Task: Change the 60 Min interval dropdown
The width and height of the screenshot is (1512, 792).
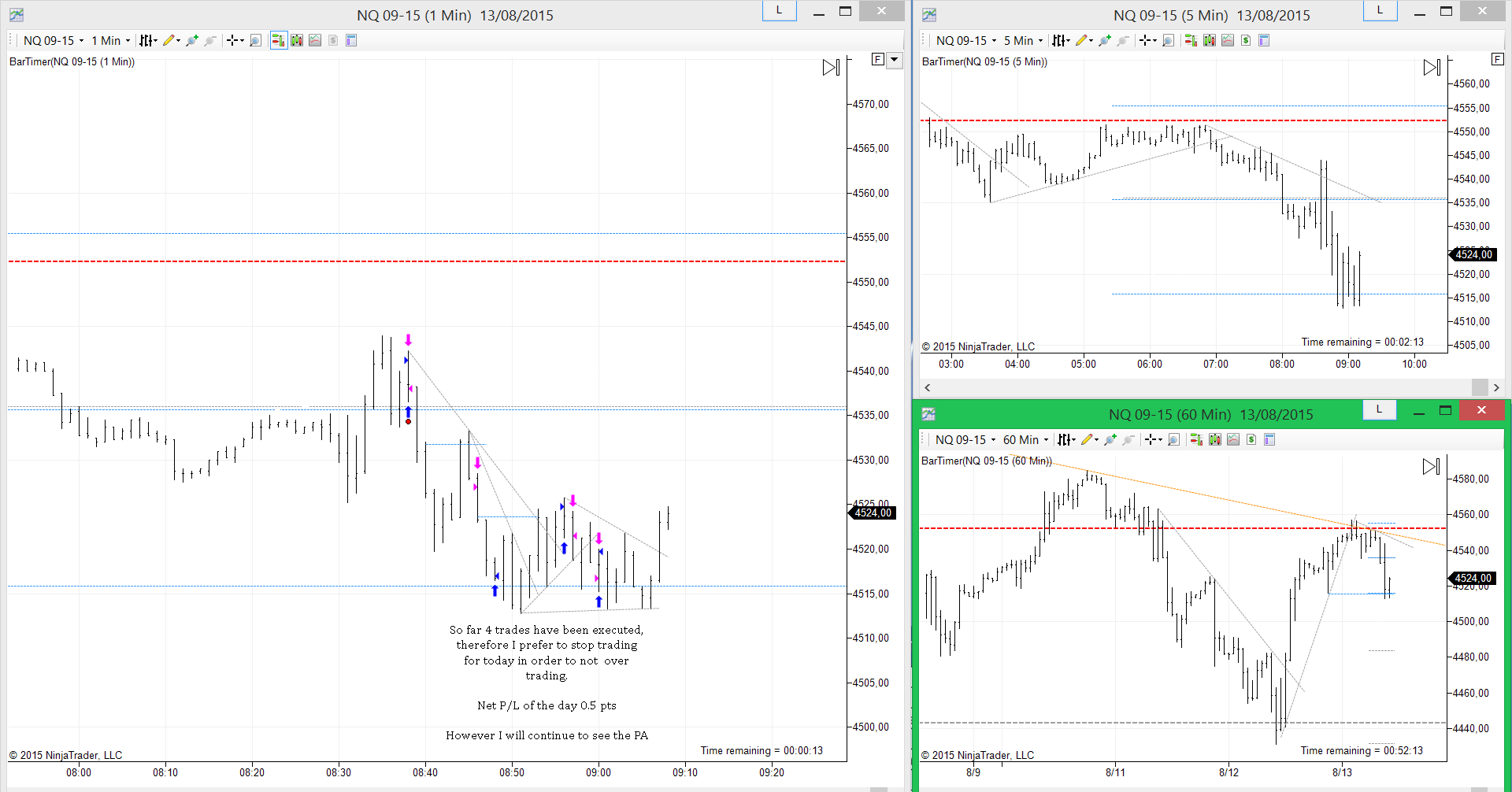Action: (x=1025, y=439)
